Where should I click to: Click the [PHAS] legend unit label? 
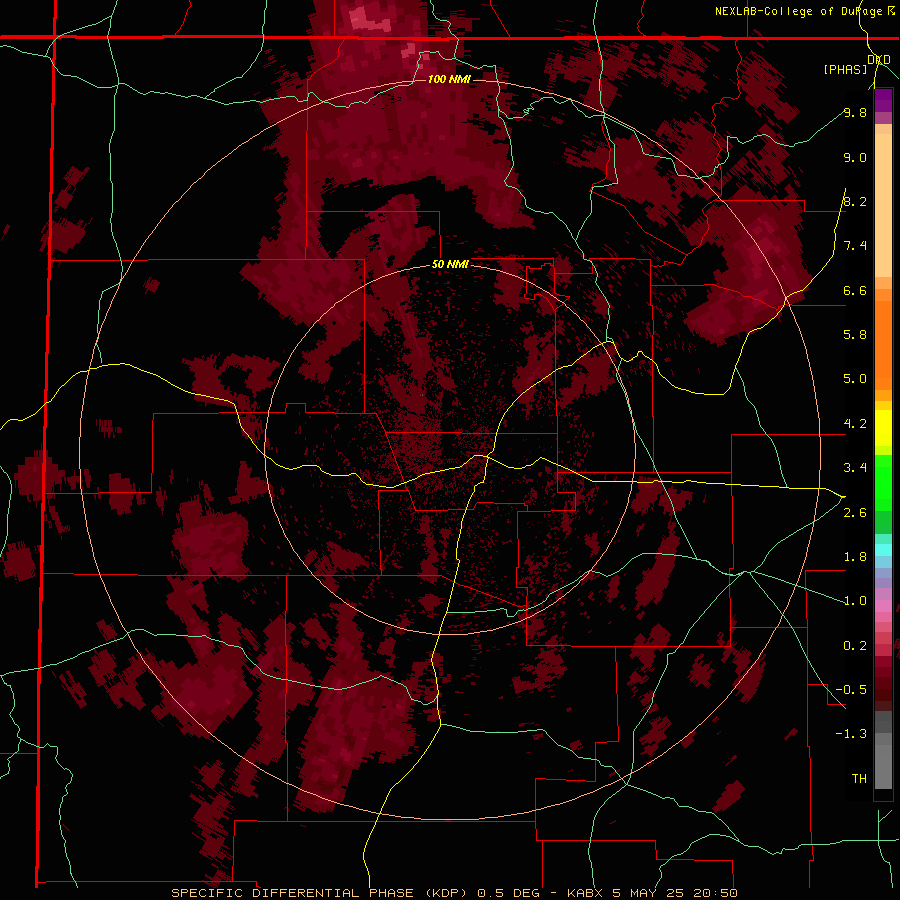(845, 69)
